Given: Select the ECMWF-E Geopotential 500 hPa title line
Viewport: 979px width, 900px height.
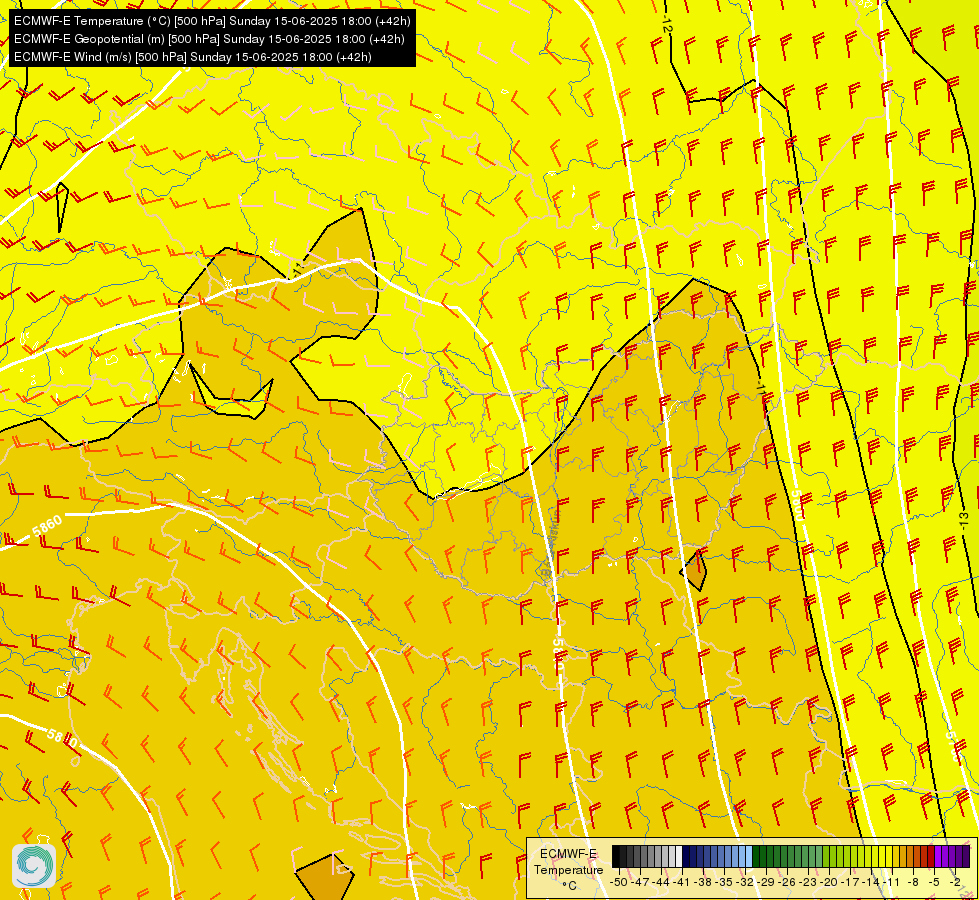Looking at the screenshot, I should pos(209,39).
